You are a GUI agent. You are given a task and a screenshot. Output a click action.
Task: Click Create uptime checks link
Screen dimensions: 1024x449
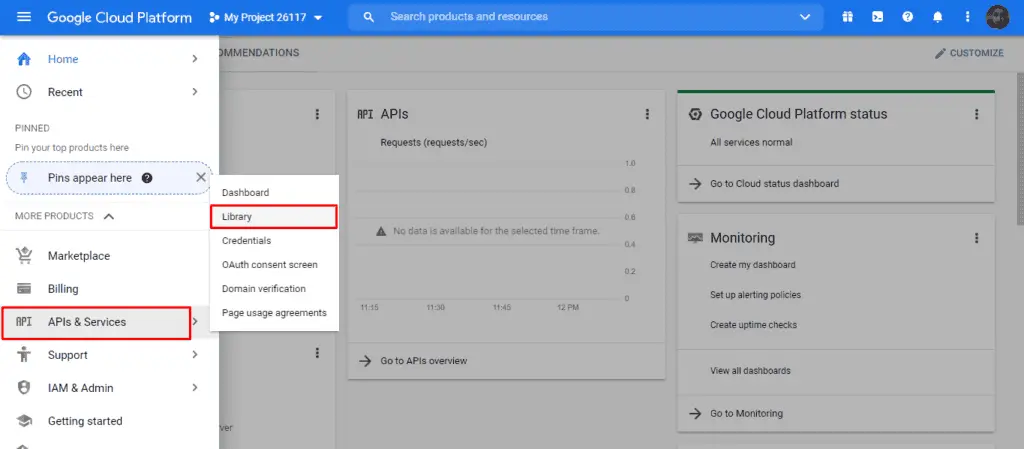[753, 325]
